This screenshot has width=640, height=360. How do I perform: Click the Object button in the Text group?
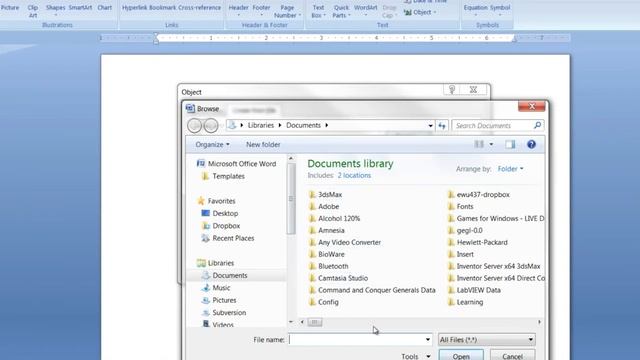point(420,12)
